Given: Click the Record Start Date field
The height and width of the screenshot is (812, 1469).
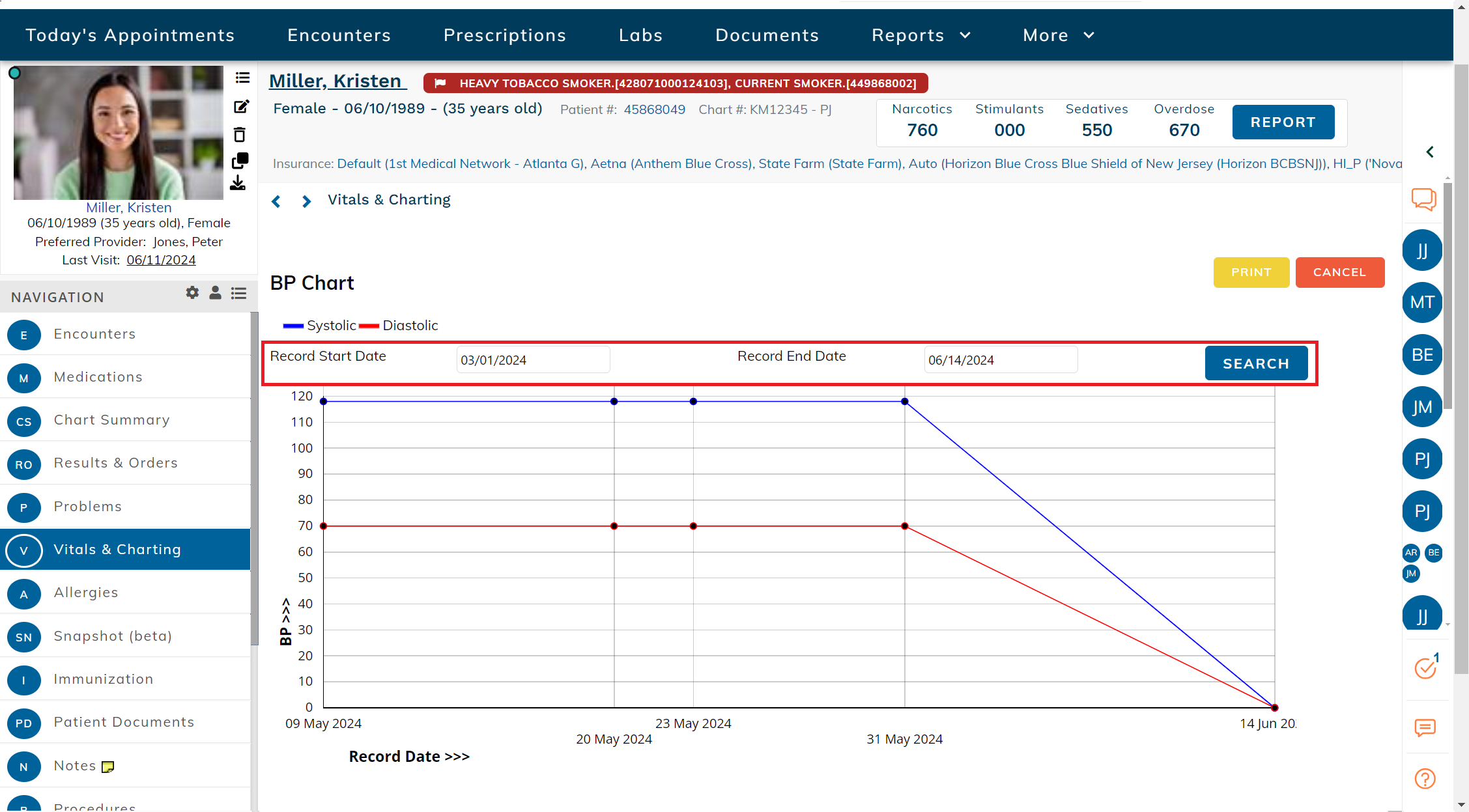Looking at the screenshot, I should point(532,360).
